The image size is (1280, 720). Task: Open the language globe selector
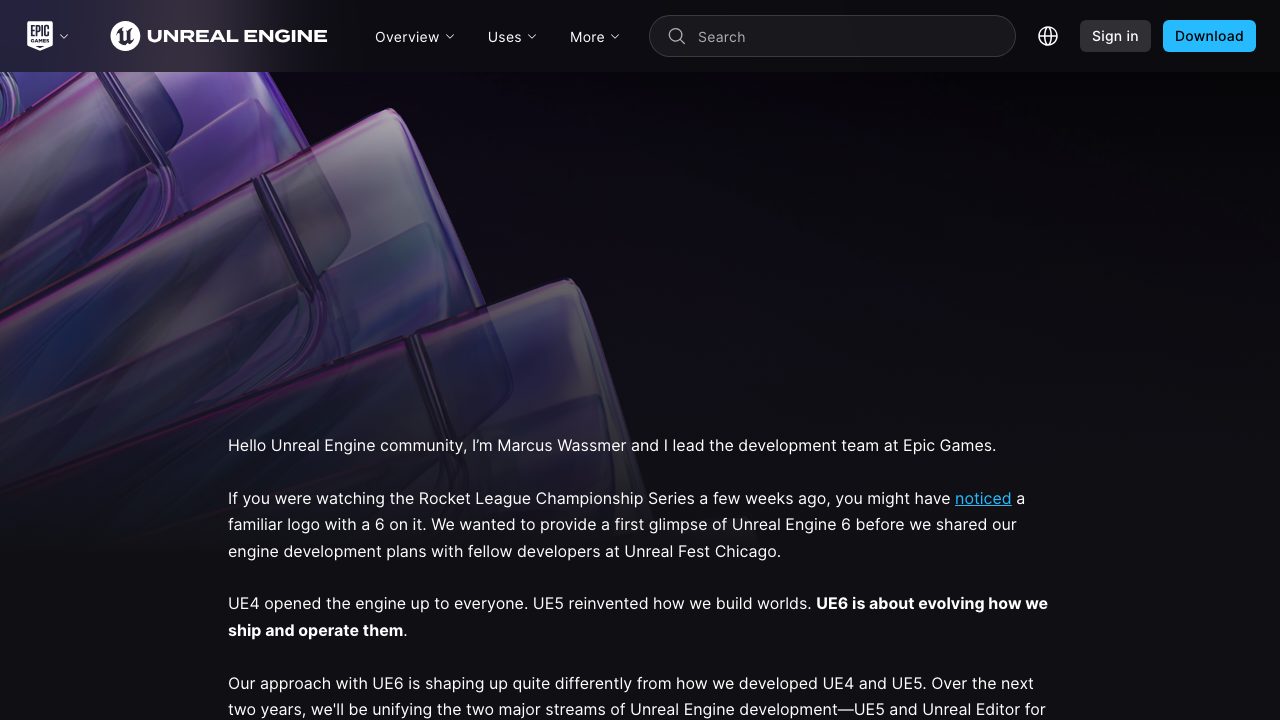(x=1048, y=36)
